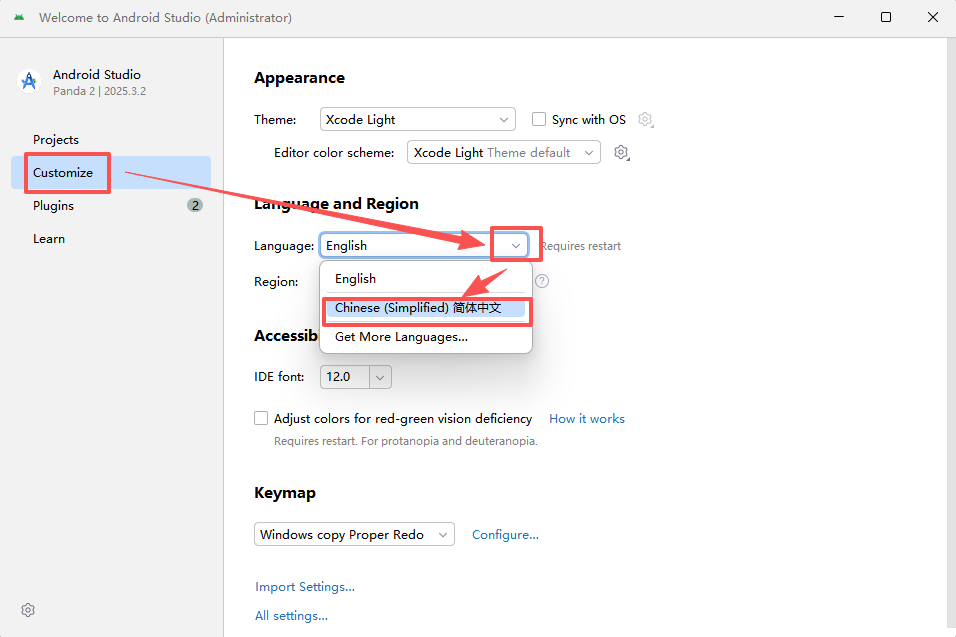The image size is (956, 637).
Task: Click the Appearance heading
Action: (299, 78)
